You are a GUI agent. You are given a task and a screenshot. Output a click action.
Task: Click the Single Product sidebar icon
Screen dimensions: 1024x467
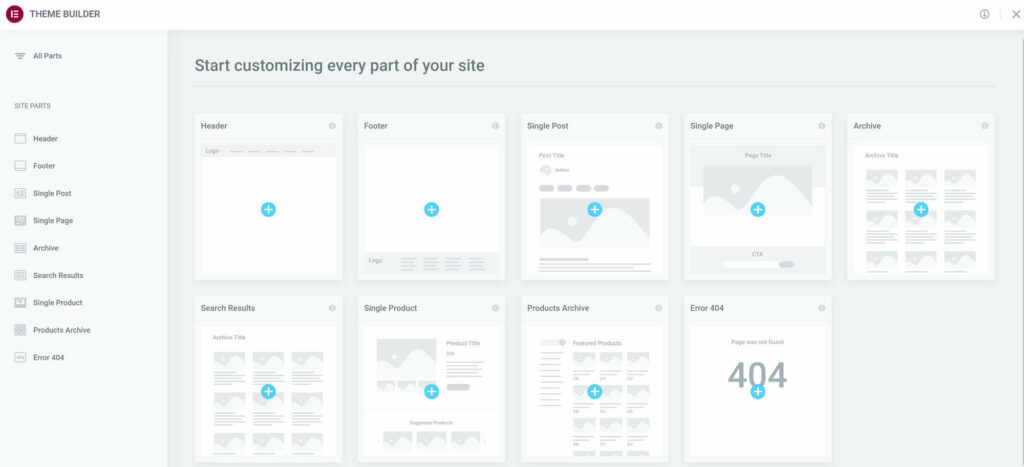(x=20, y=302)
